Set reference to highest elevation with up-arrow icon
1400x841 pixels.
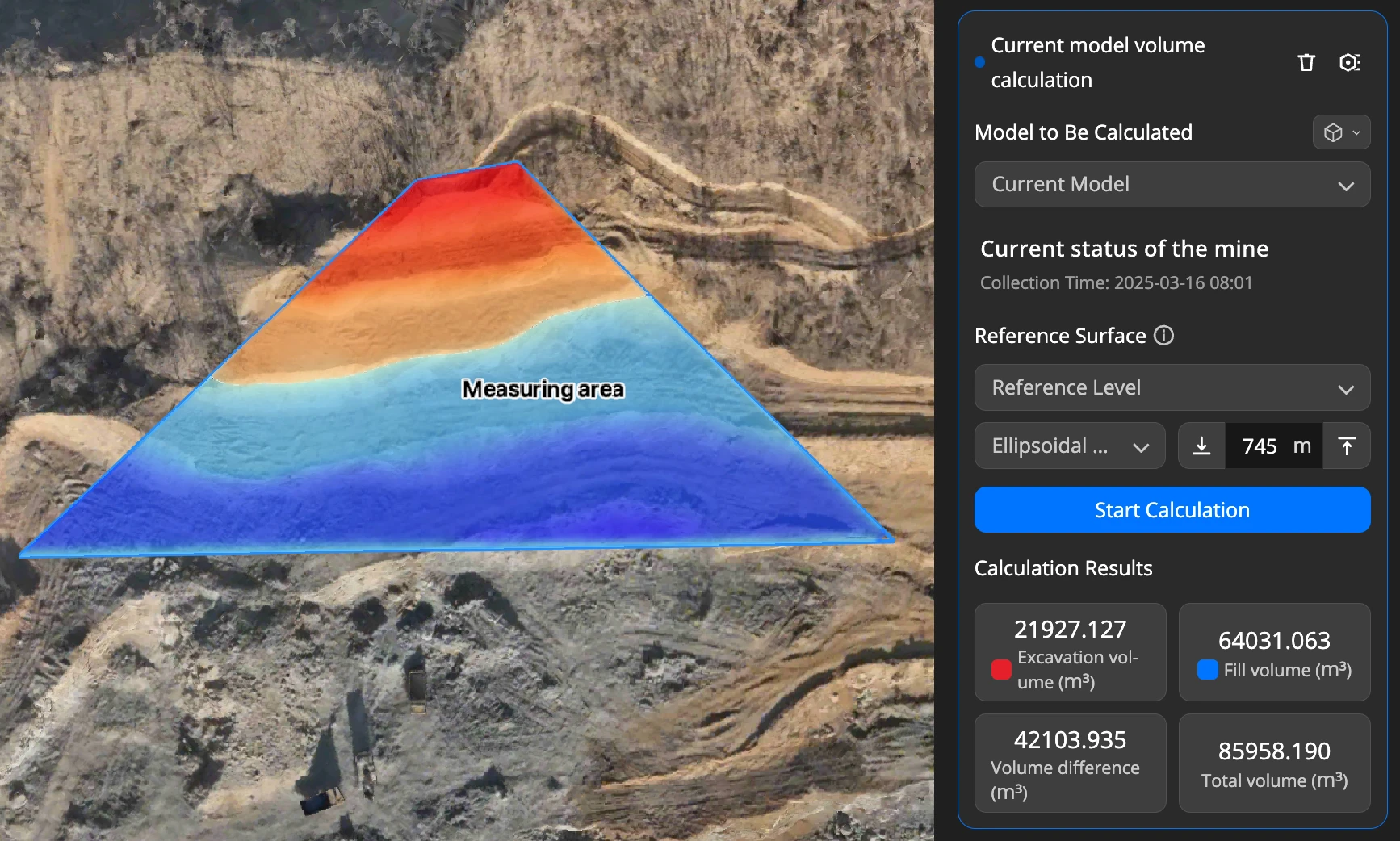click(1346, 446)
